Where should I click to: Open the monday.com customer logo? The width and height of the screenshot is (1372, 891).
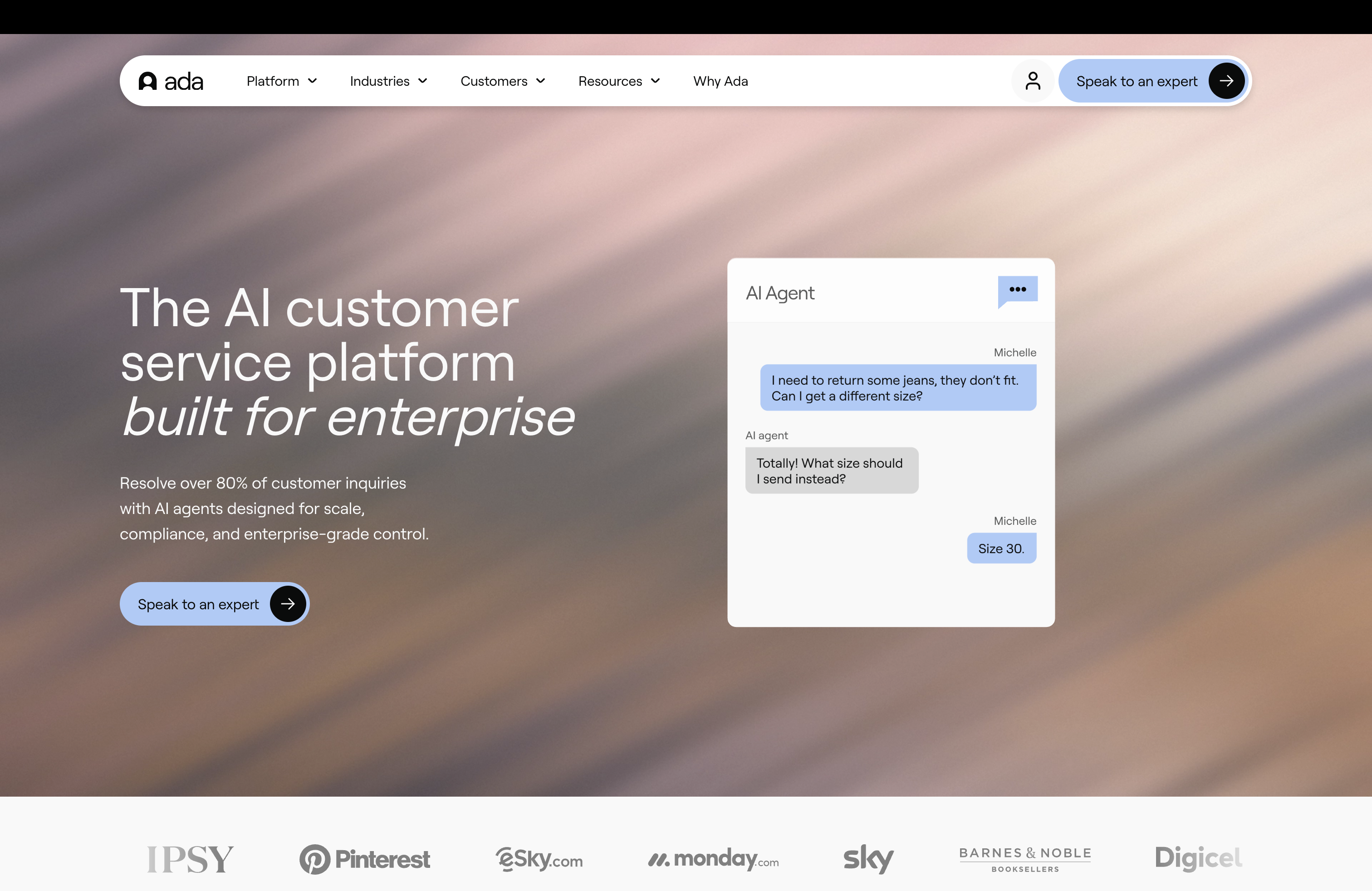tap(713, 859)
